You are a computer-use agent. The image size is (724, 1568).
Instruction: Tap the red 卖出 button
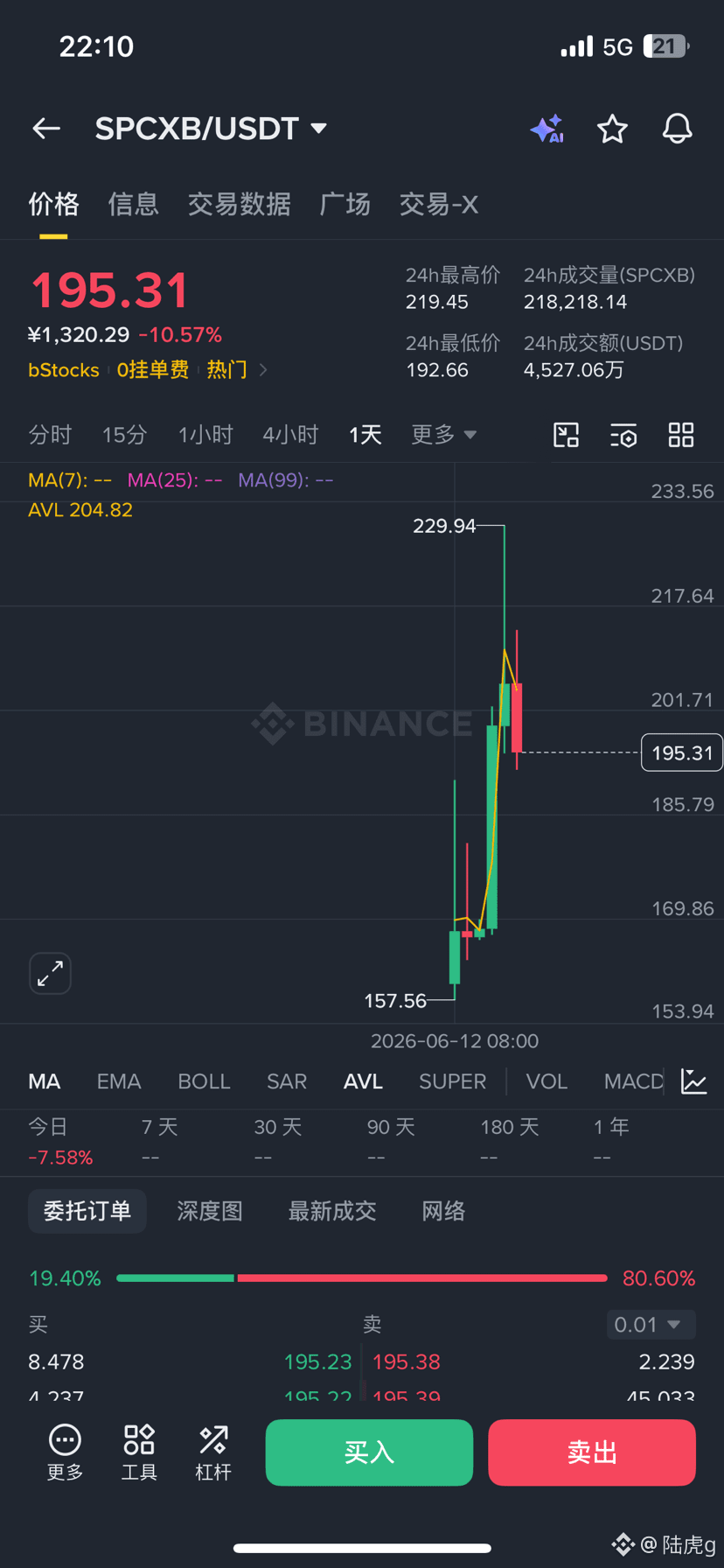[x=592, y=1452]
